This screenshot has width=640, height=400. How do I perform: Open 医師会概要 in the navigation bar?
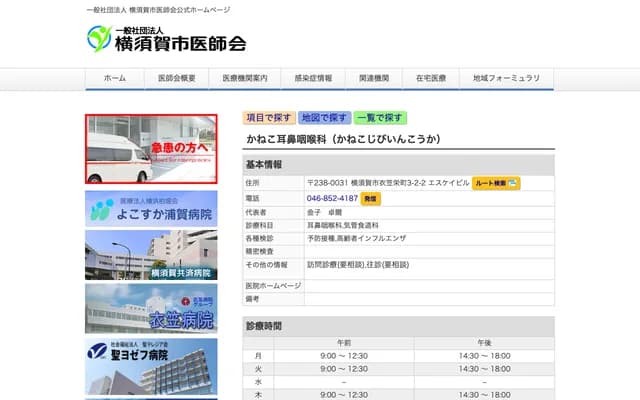pos(176,78)
